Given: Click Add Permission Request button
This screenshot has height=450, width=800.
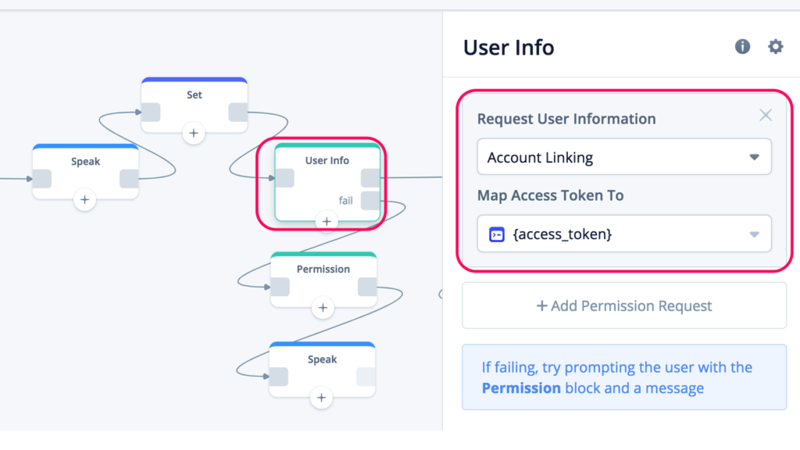Looking at the screenshot, I should pyautogui.click(x=624, y=306).
